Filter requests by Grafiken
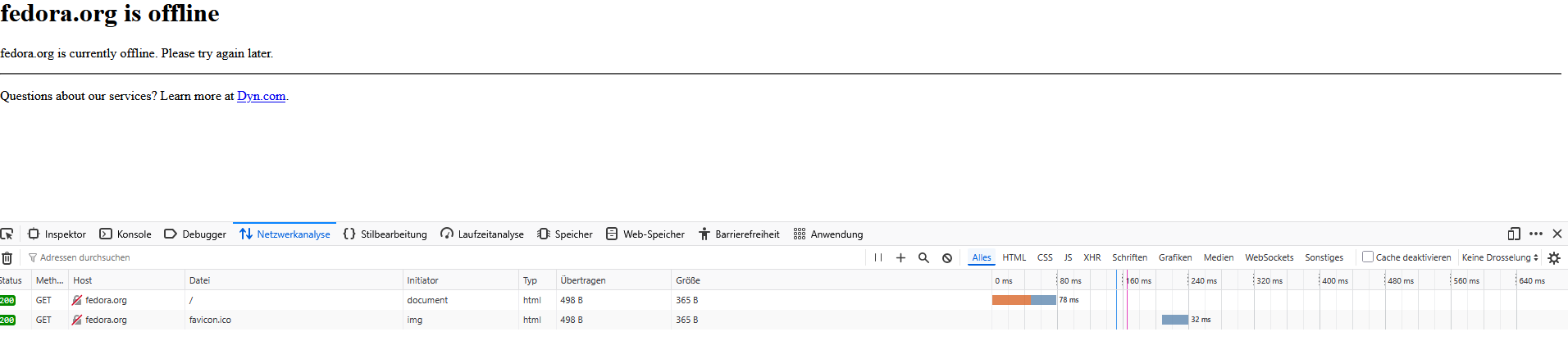 pos(1175,257)
